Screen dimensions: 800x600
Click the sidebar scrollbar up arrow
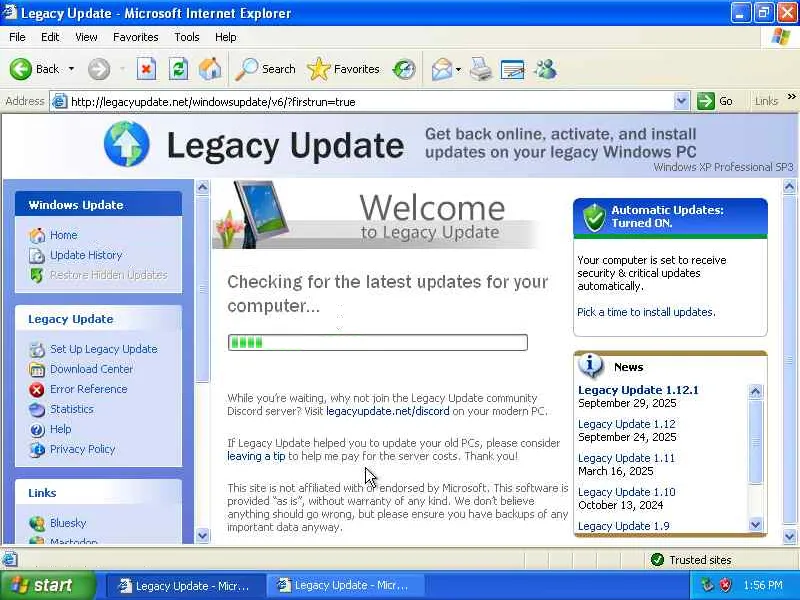[202, 187]
